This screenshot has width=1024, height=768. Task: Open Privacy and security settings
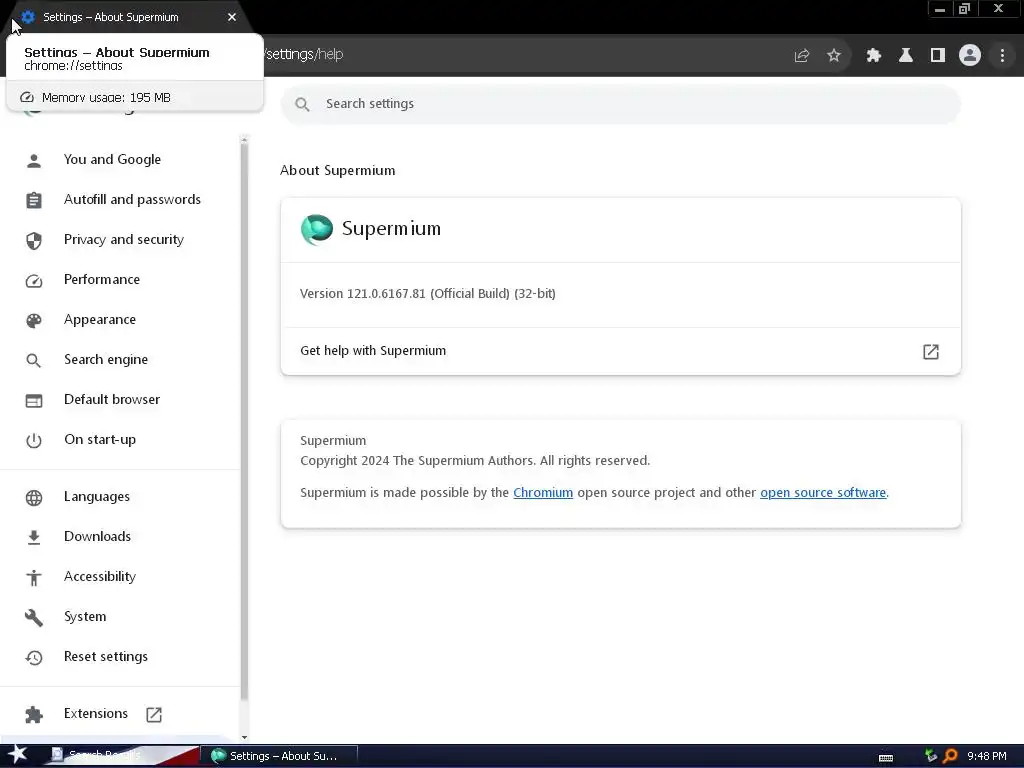pyautogui.click(x=121, y=240)
